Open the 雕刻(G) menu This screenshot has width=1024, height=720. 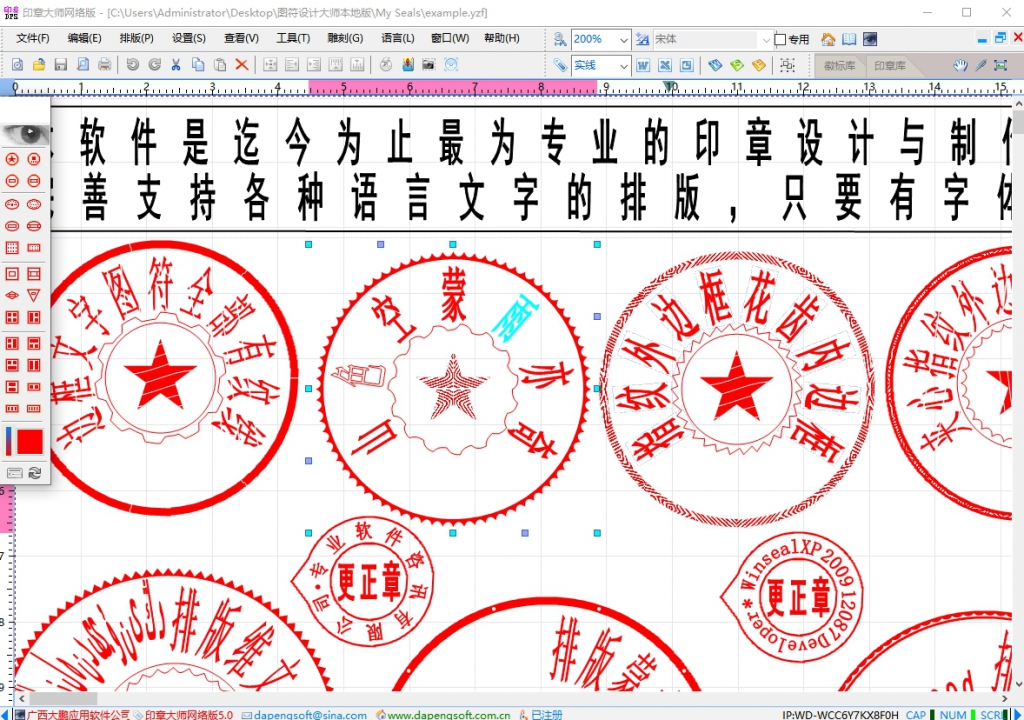click(x=344, y=38)
